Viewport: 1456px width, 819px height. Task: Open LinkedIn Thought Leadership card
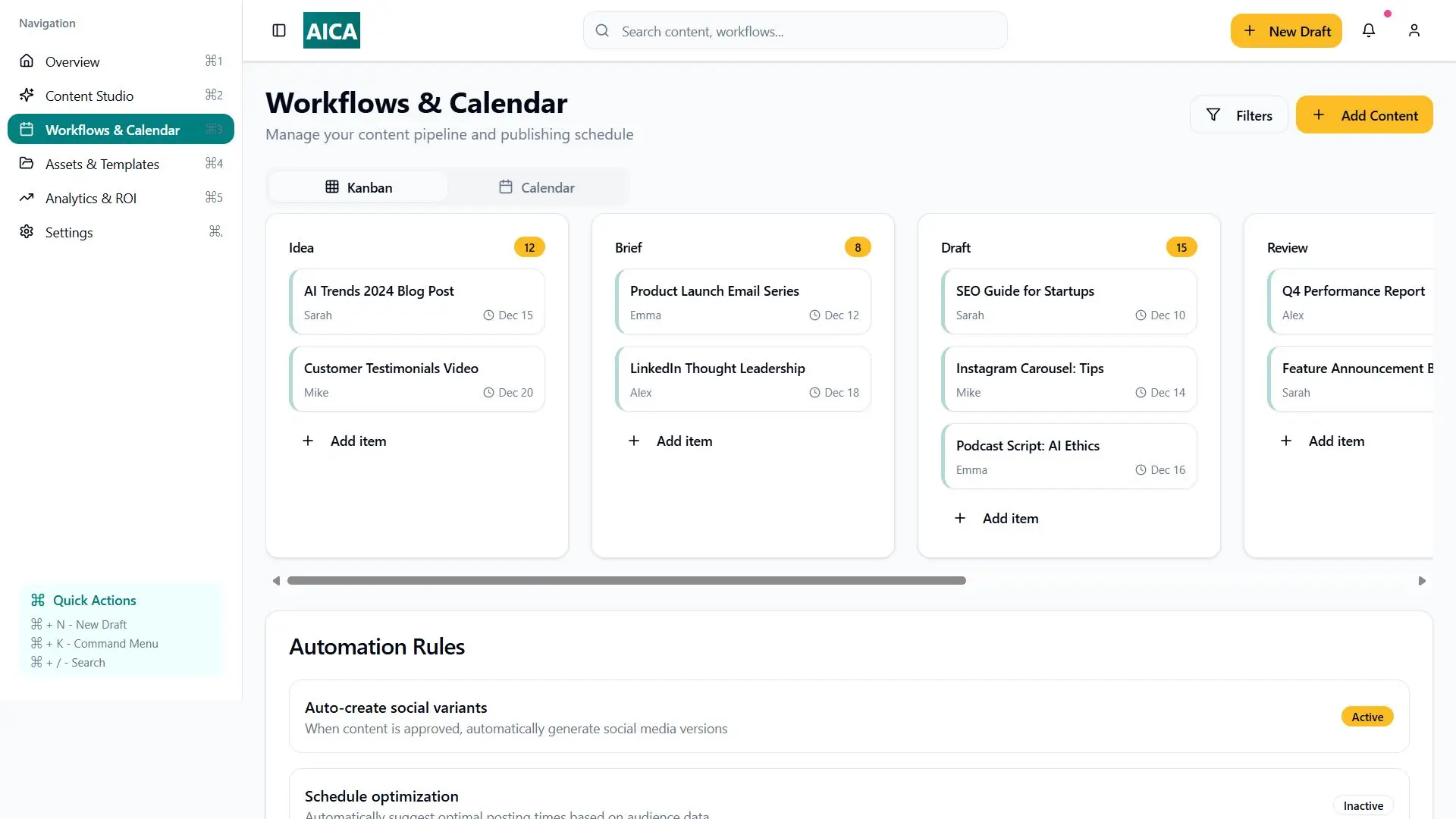743,379
